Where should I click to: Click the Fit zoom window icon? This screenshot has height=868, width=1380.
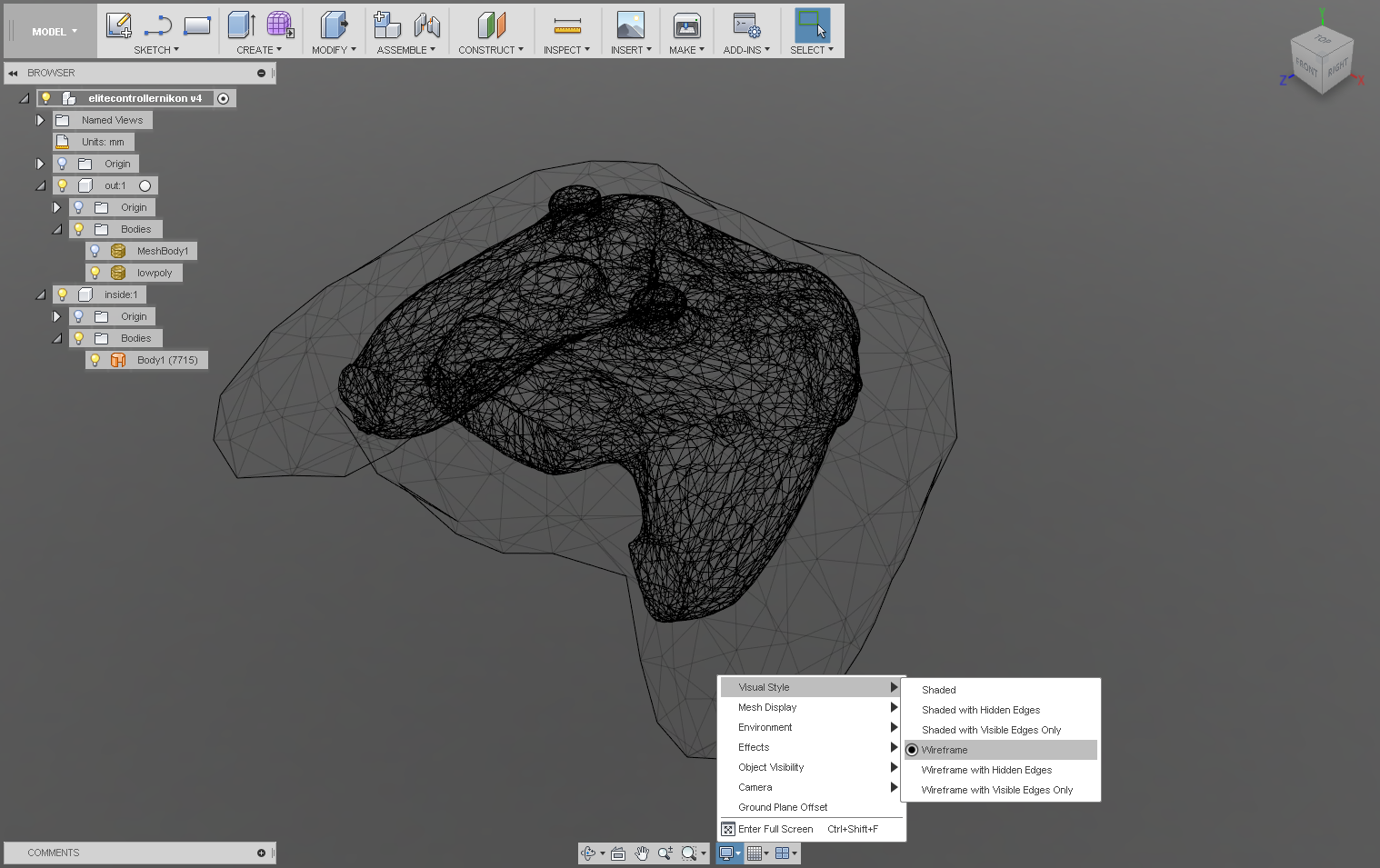[x=689, y=853]
